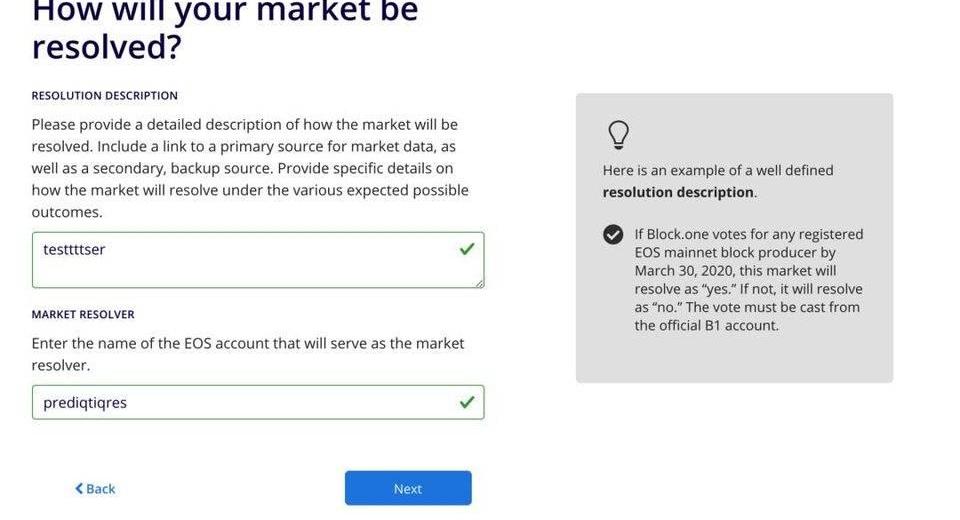Click the "How will your market be resolved?" heading
The width and height of the screenshot is (960, 520).
(225, 30)
